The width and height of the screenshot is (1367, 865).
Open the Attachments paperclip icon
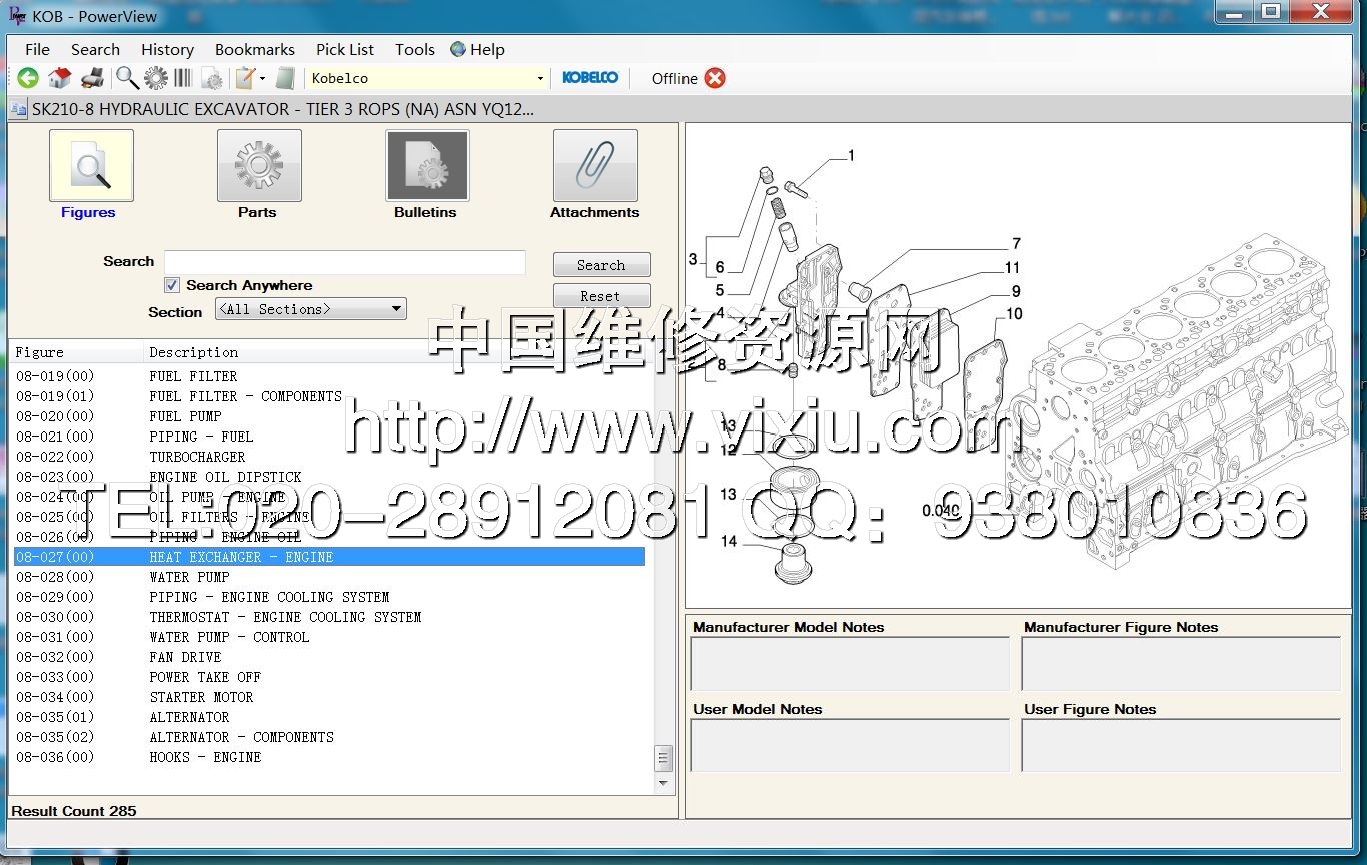pos(595,166)
